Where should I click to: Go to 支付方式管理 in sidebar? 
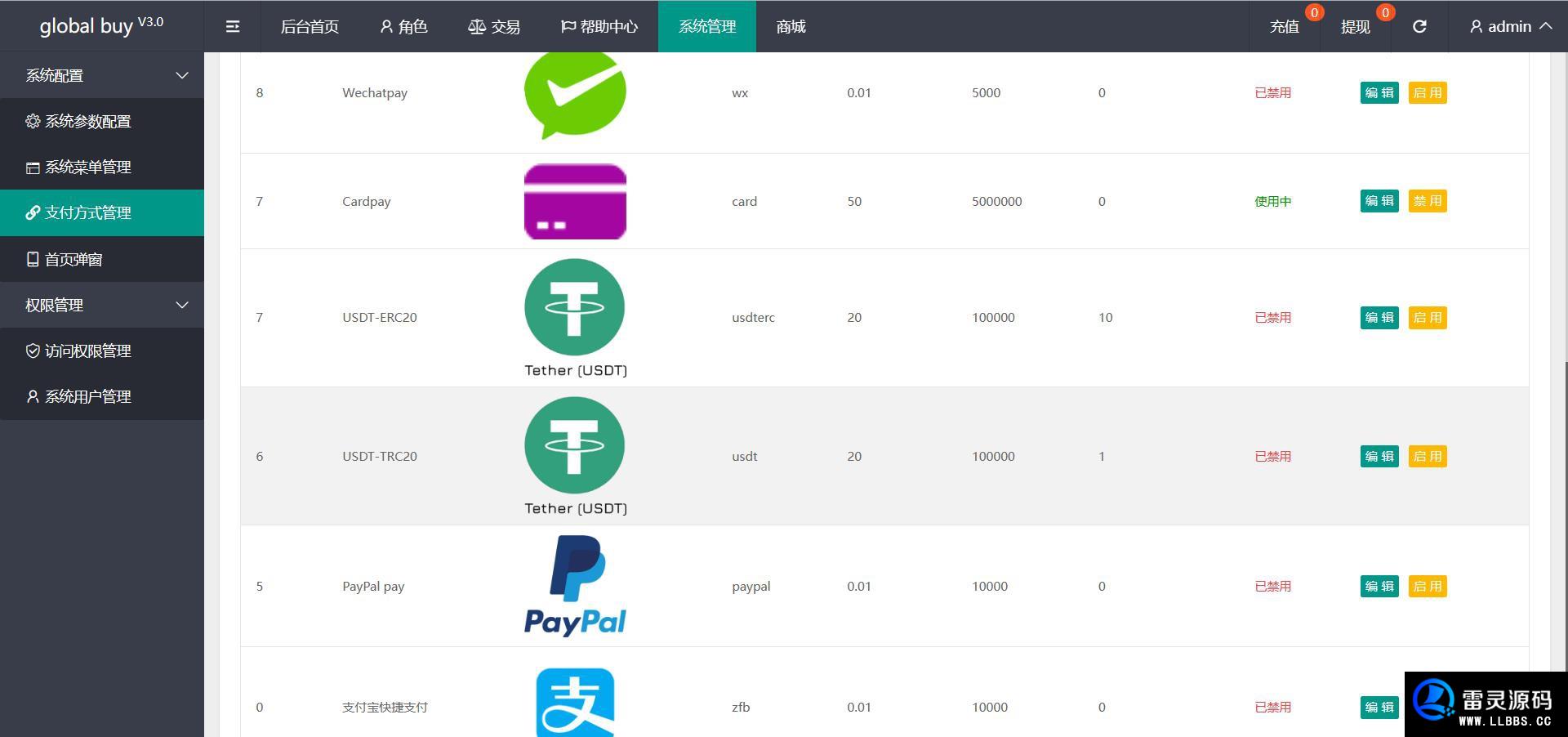(x=102, y=212)
